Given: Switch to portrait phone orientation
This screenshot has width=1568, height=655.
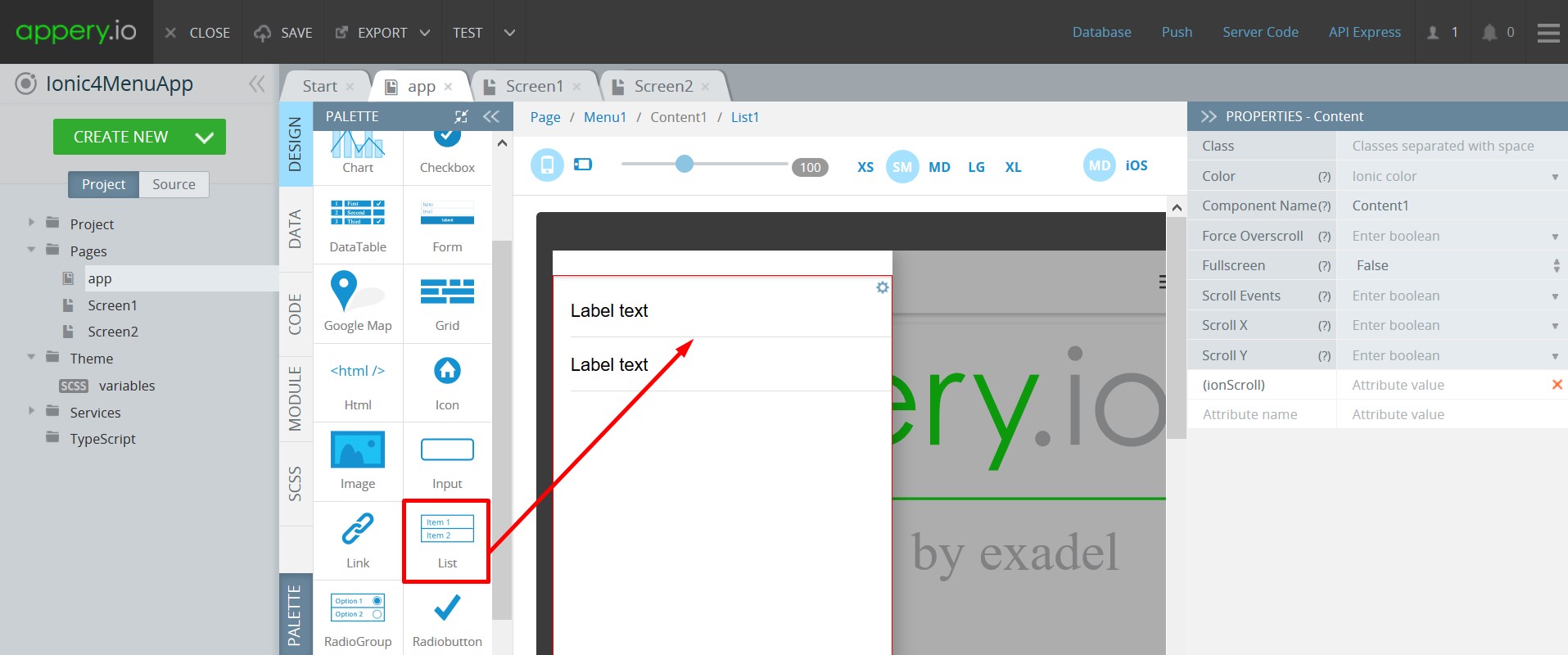Looking at the screenshot, I should coord(547,165).
